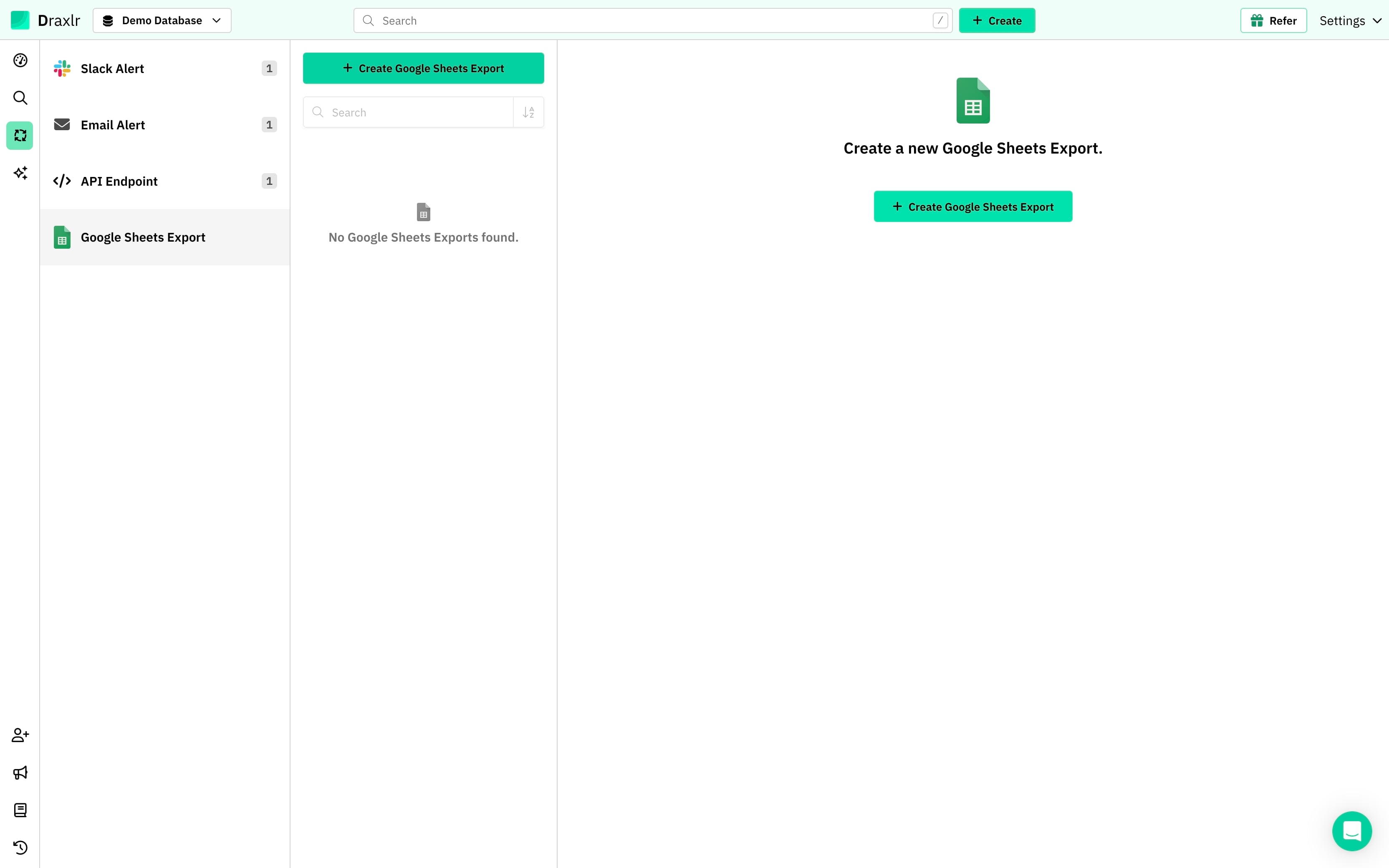
Task: Select Slack Alert in the list
Action: coord(165,68)
